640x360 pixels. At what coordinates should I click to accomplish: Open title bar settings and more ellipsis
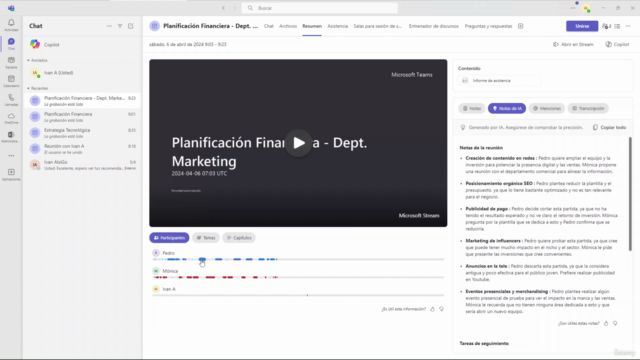pos(573,8)
